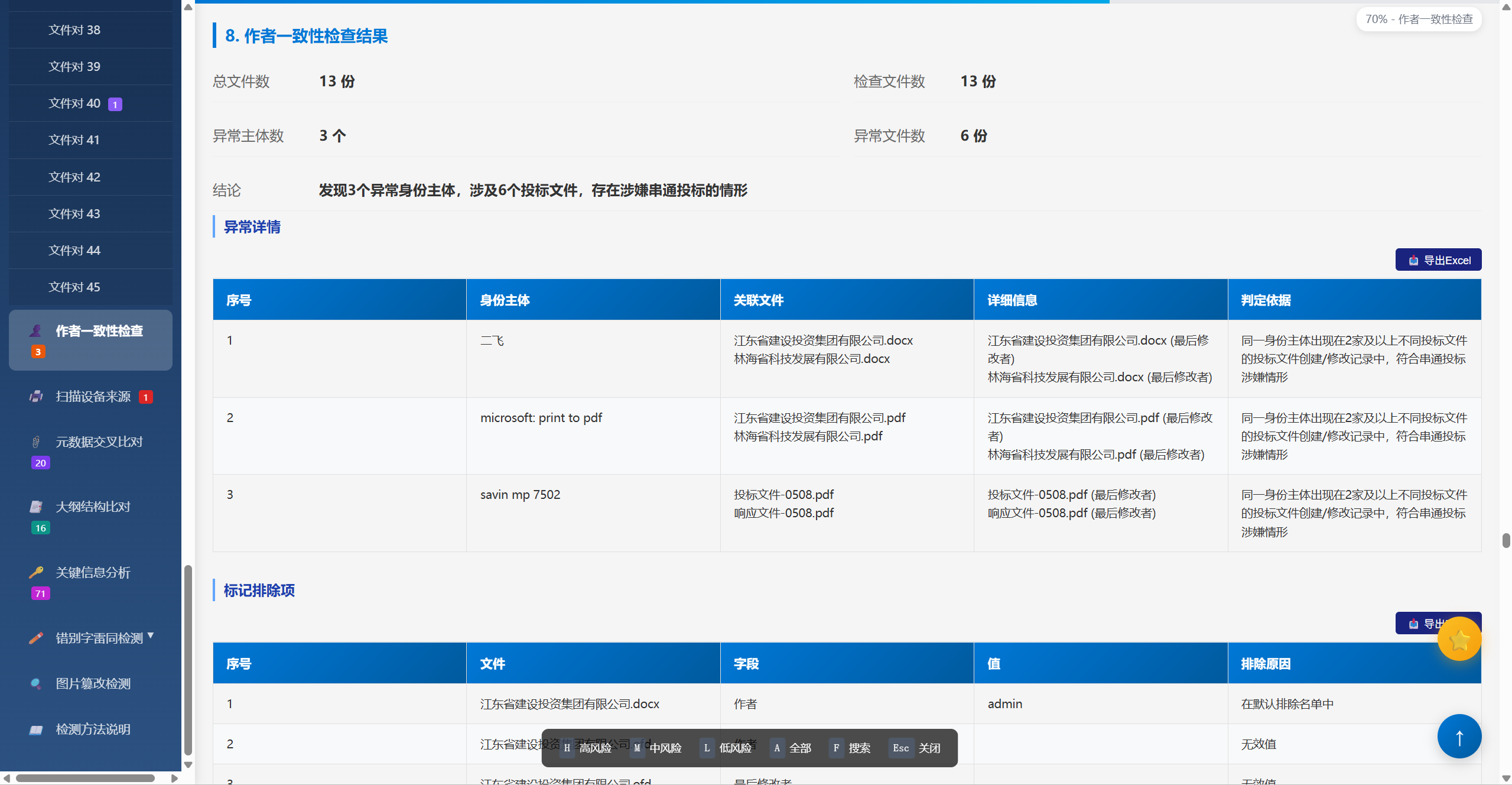This screenshot has width=1512, height=785.
Task: Click the 排除原因 column header
Action: (x=1354, y=664)
